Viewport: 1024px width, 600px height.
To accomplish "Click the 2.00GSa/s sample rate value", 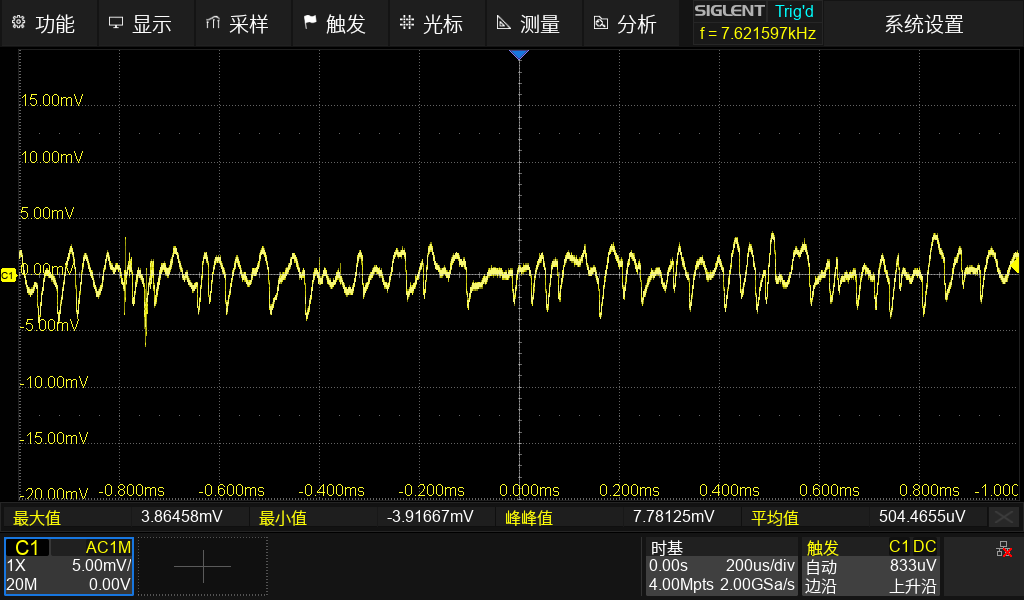I will (758, 584).
